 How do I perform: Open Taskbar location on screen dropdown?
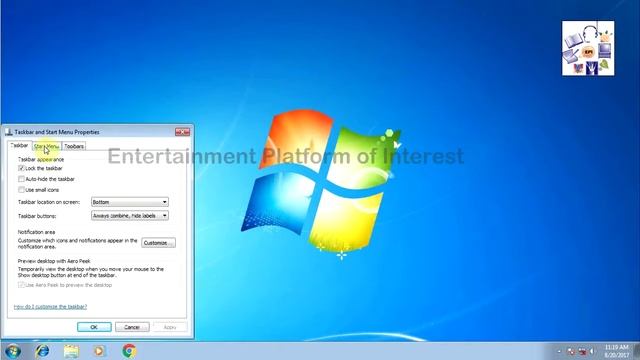click(x=129, y=202)
